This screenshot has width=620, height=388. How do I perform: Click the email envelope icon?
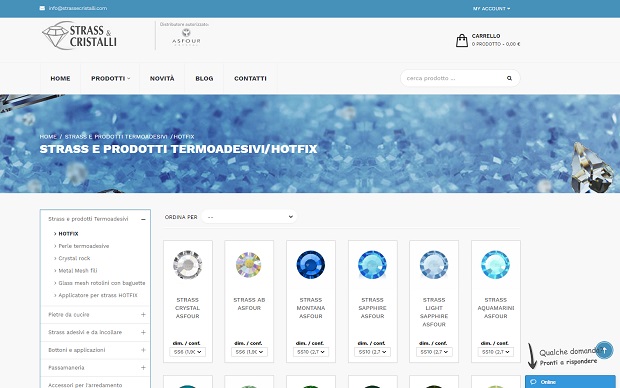[x=42, y=8]
